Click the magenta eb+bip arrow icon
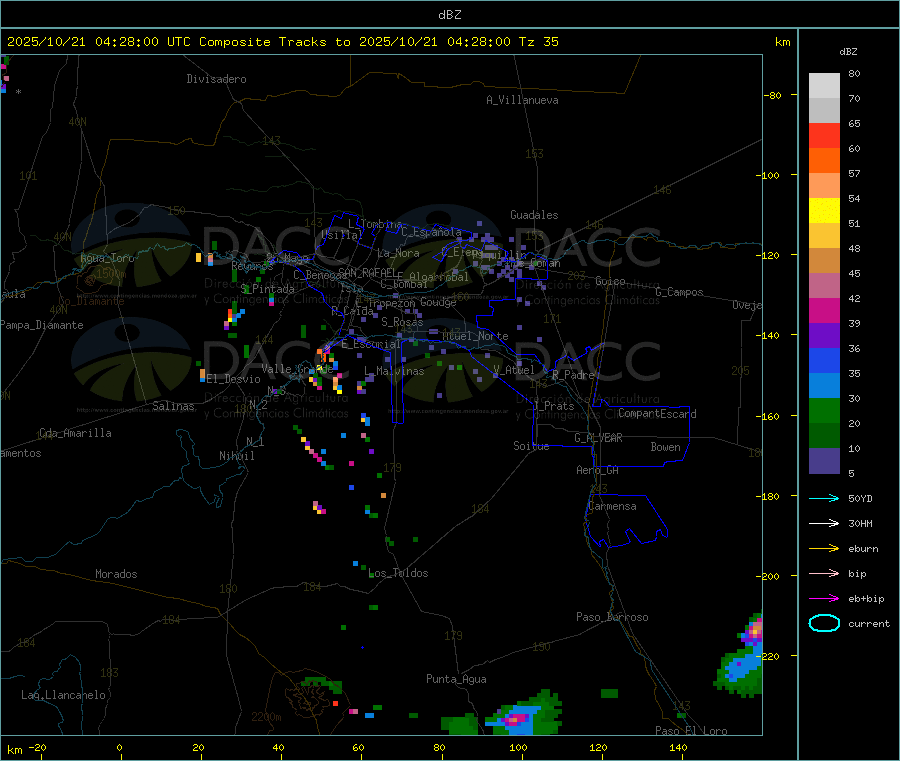Viewport: 900px width, 761px height. pos(824,599)
